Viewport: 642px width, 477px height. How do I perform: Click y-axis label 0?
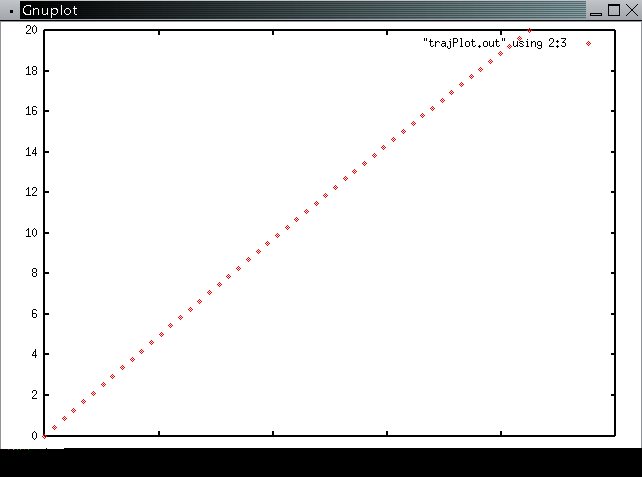(x=34, y=436)
